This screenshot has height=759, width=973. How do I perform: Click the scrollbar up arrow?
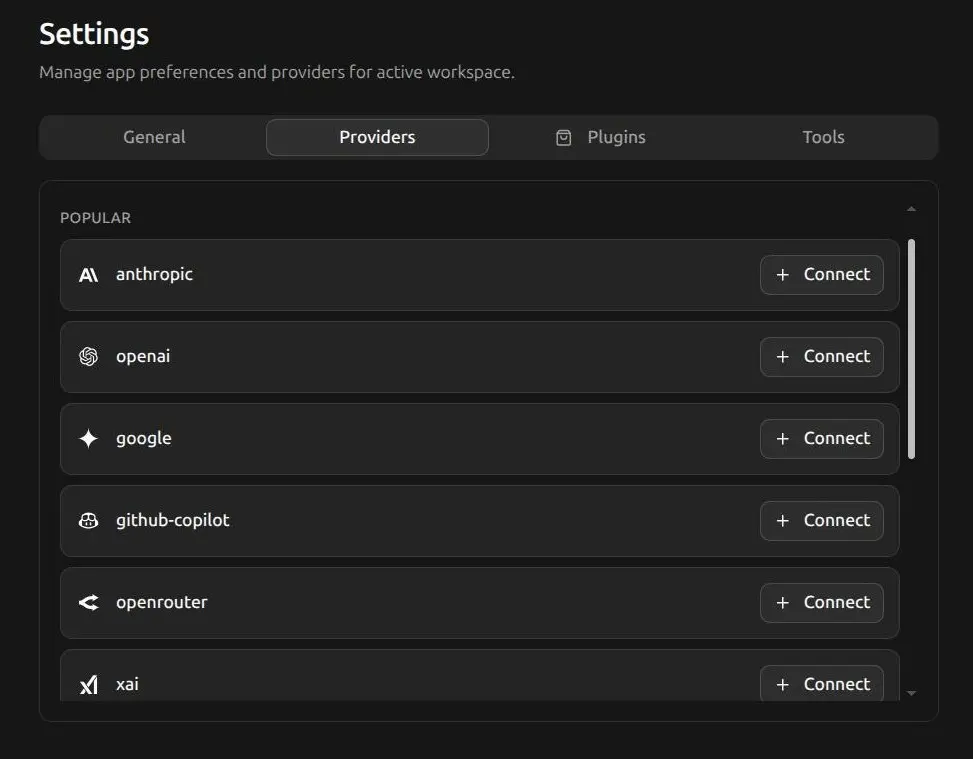coord(911,209)
